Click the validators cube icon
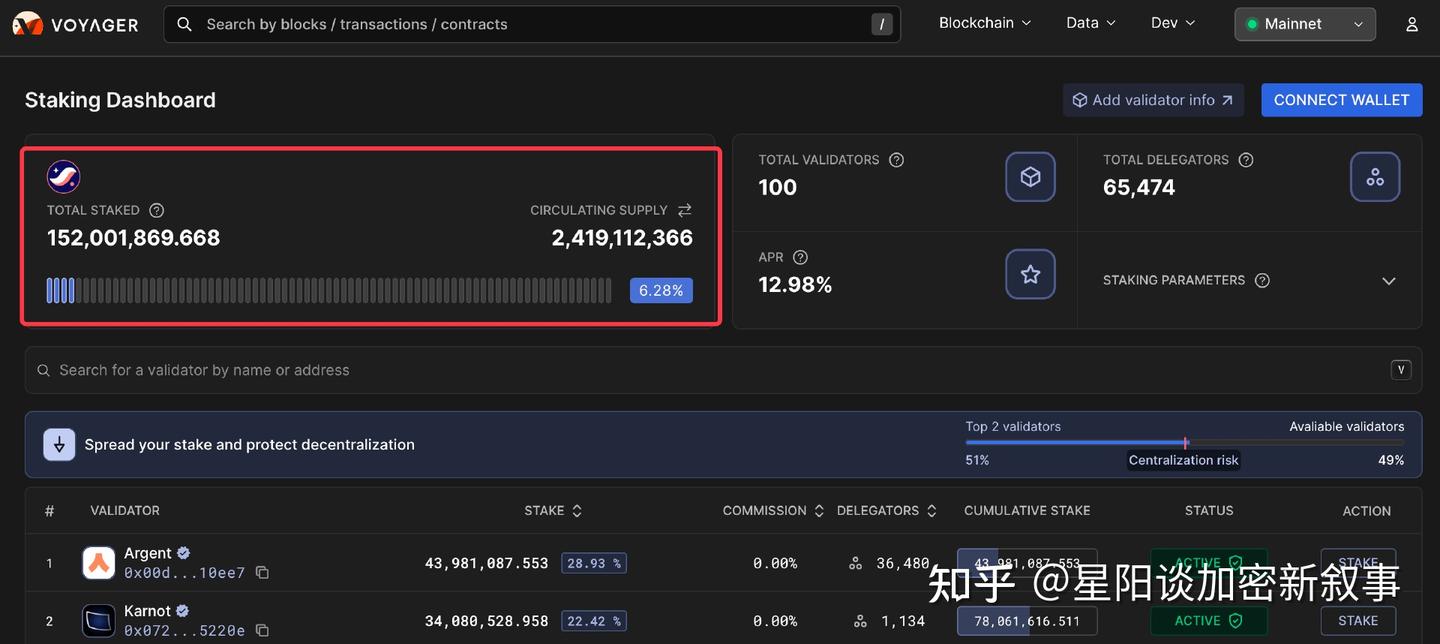The height and width of the screenshot is (644, 1440). pos(1030,177)
